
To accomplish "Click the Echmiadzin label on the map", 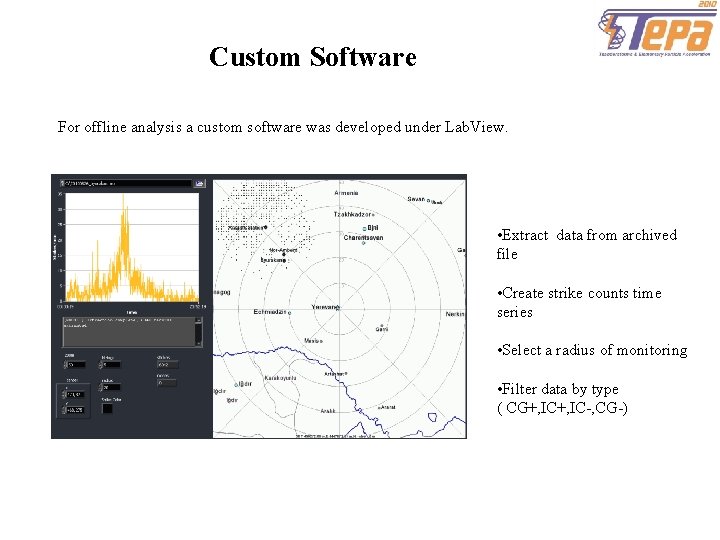I will tap(270, 312).
